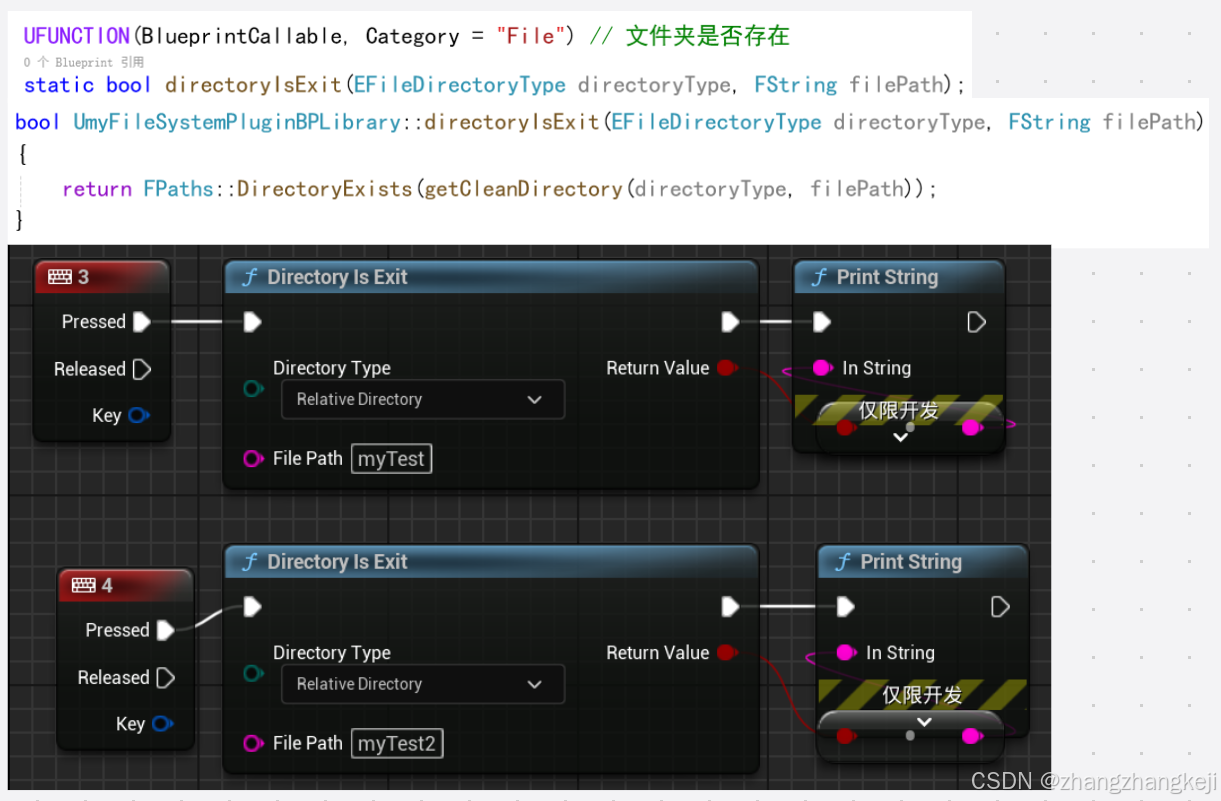This screenshot has width=1221, height=801.
Task: Click the myTest File Path input field
Action: point(391,459)
